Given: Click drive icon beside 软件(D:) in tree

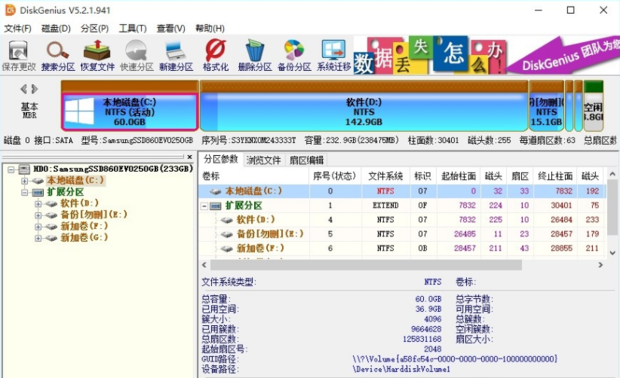Looking at the screenshot, I should (x=51, y=204).
